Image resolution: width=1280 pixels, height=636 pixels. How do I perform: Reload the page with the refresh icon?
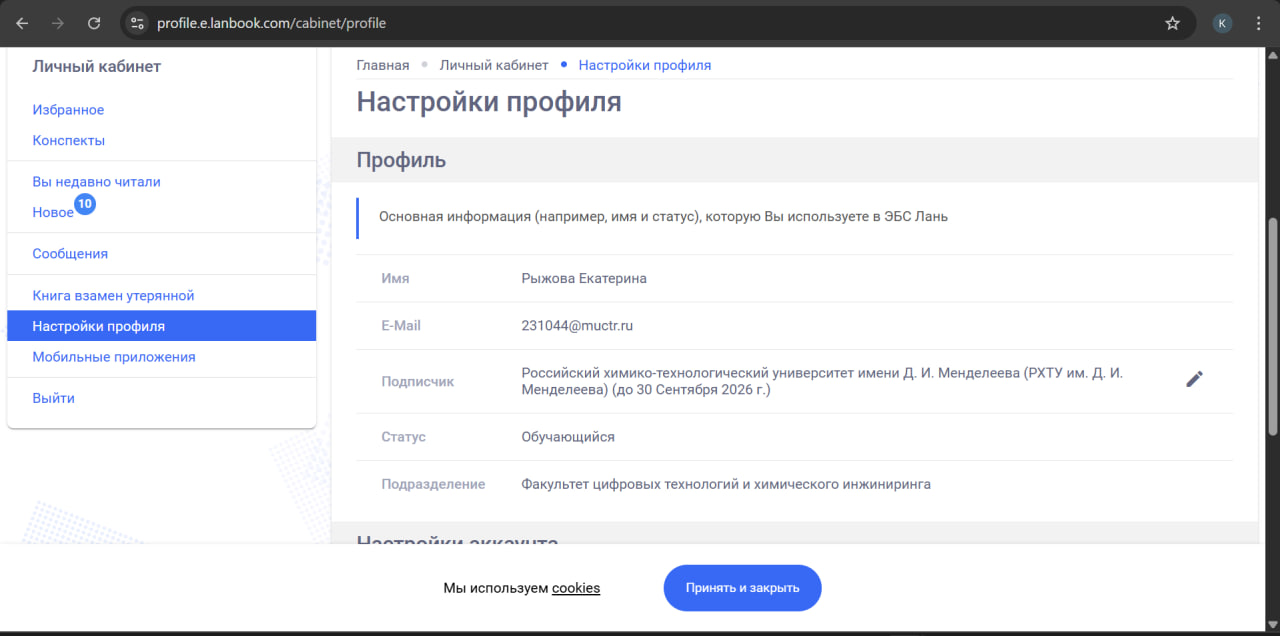(x=93, y=22)
